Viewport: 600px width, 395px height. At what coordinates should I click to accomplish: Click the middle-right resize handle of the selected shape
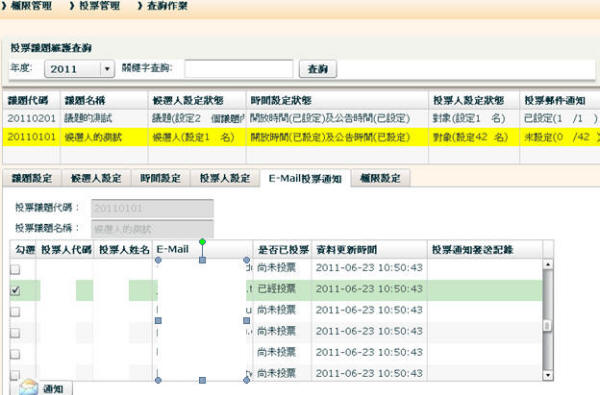[247, 320]
